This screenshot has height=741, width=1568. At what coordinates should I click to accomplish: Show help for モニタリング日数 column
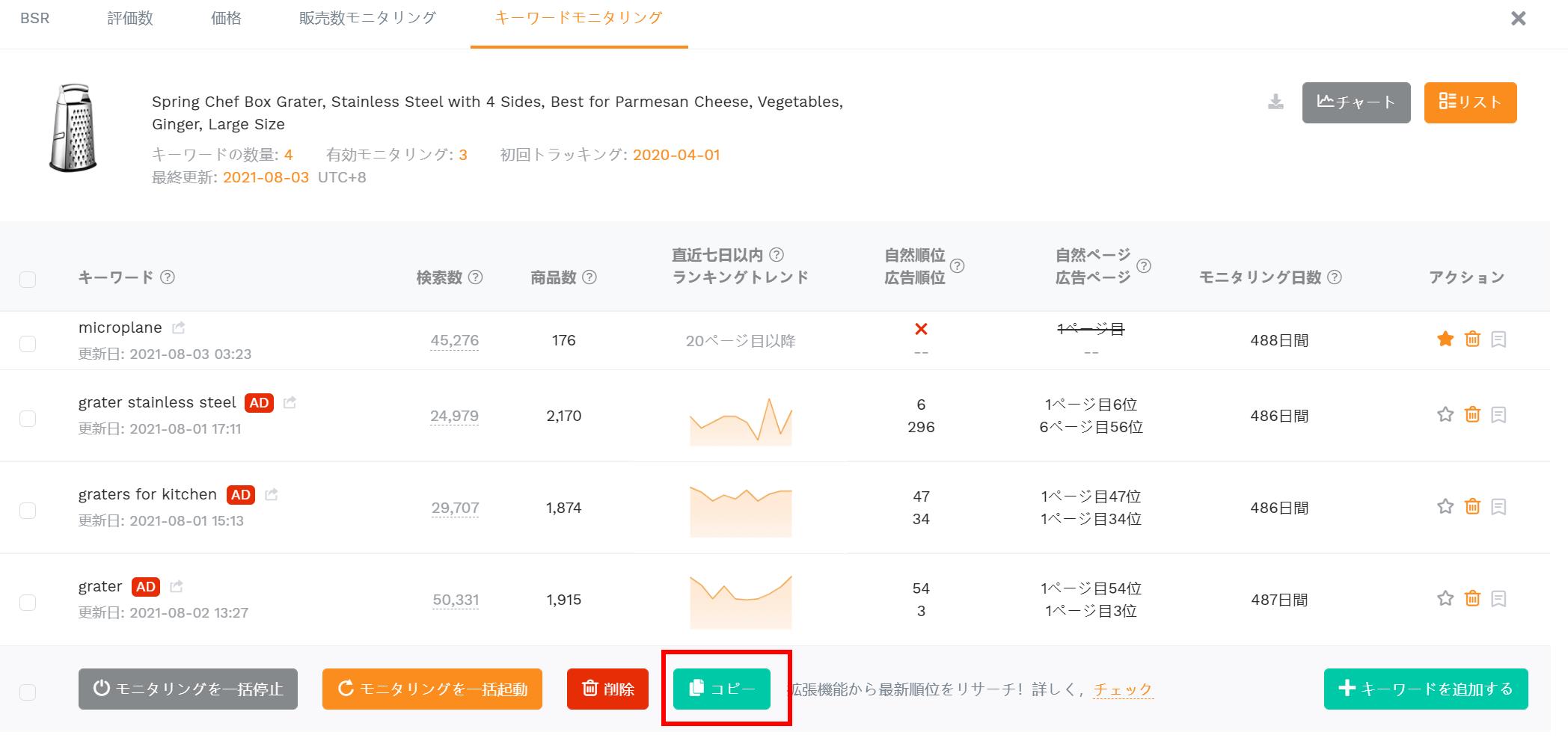pyautogui.click(x=1334, y=277)
